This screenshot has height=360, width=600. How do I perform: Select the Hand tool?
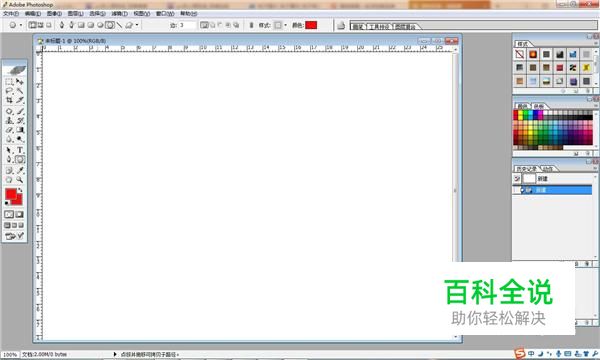click(9, 180)
